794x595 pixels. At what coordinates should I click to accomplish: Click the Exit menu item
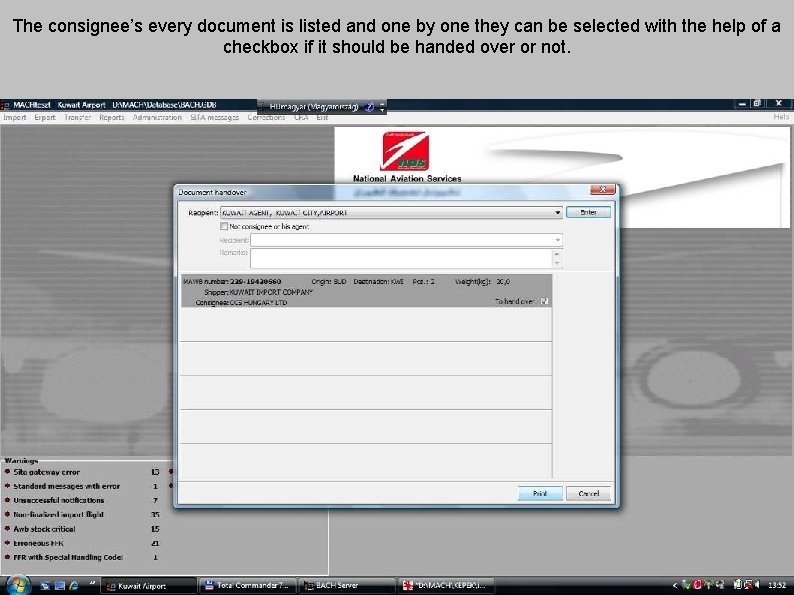pos(323,117)
